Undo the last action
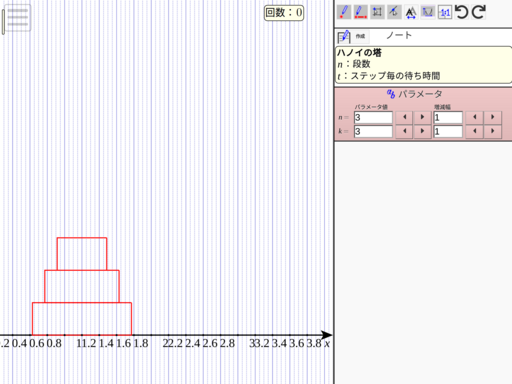This screenshot has width=512, height=384. coord(462,12)
